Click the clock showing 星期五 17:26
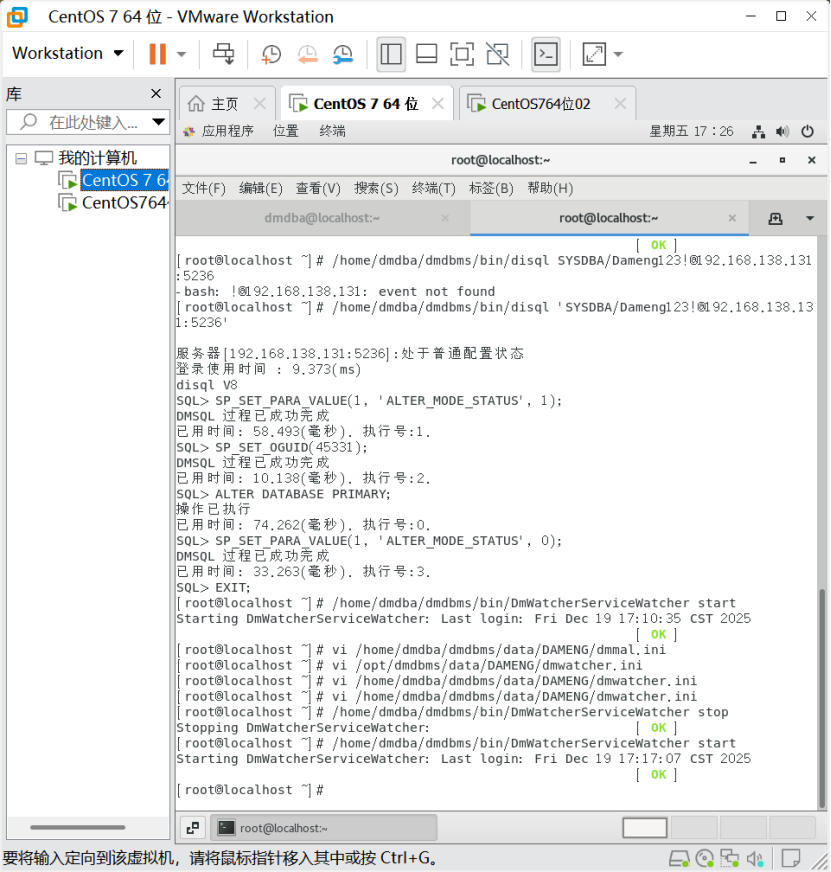The height and width of the screenshot is (872, 831). tap(691, 131)
